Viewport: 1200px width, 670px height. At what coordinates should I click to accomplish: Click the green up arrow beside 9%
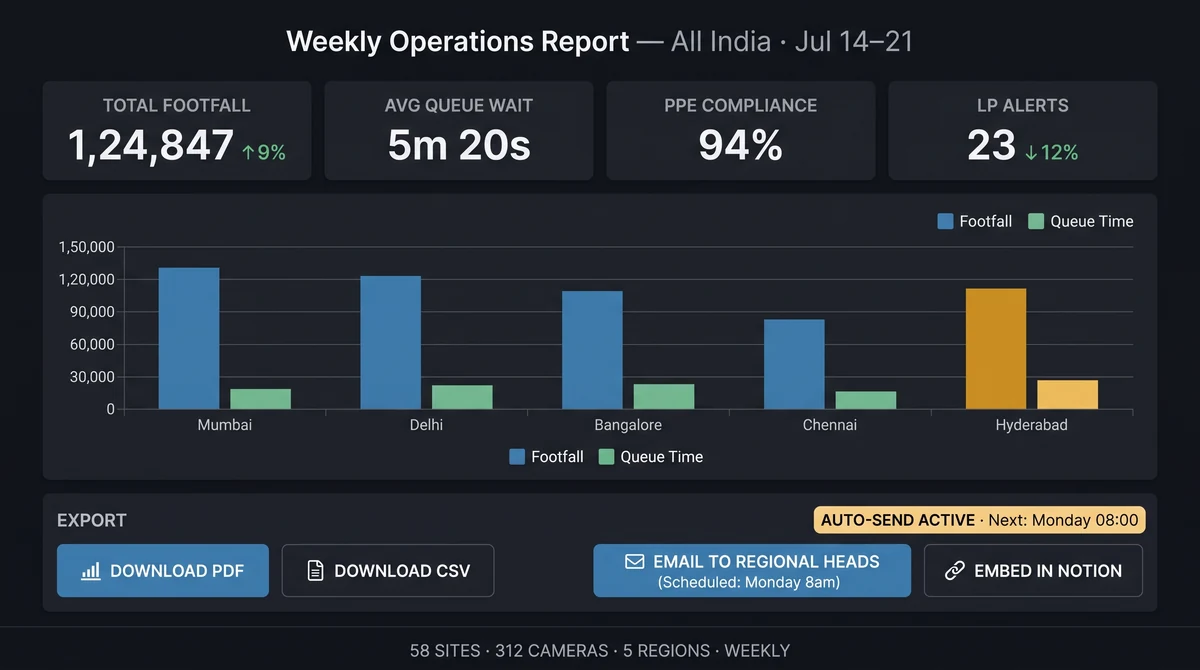click(x=248, y=152)
